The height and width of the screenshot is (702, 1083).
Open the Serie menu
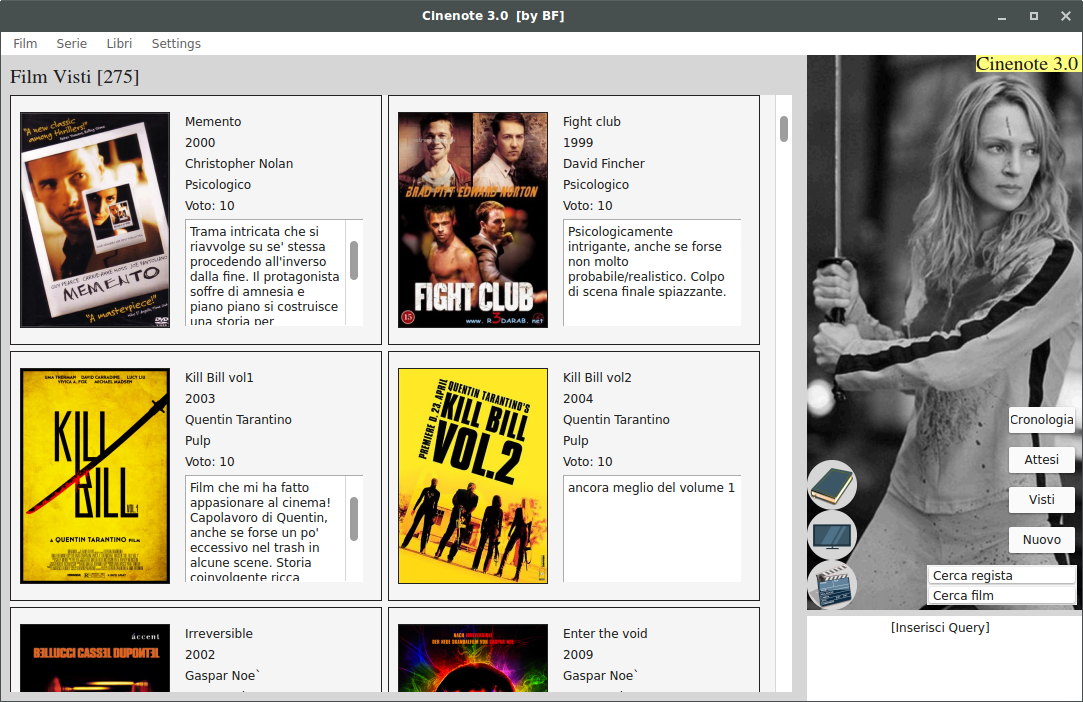(71, 44)
